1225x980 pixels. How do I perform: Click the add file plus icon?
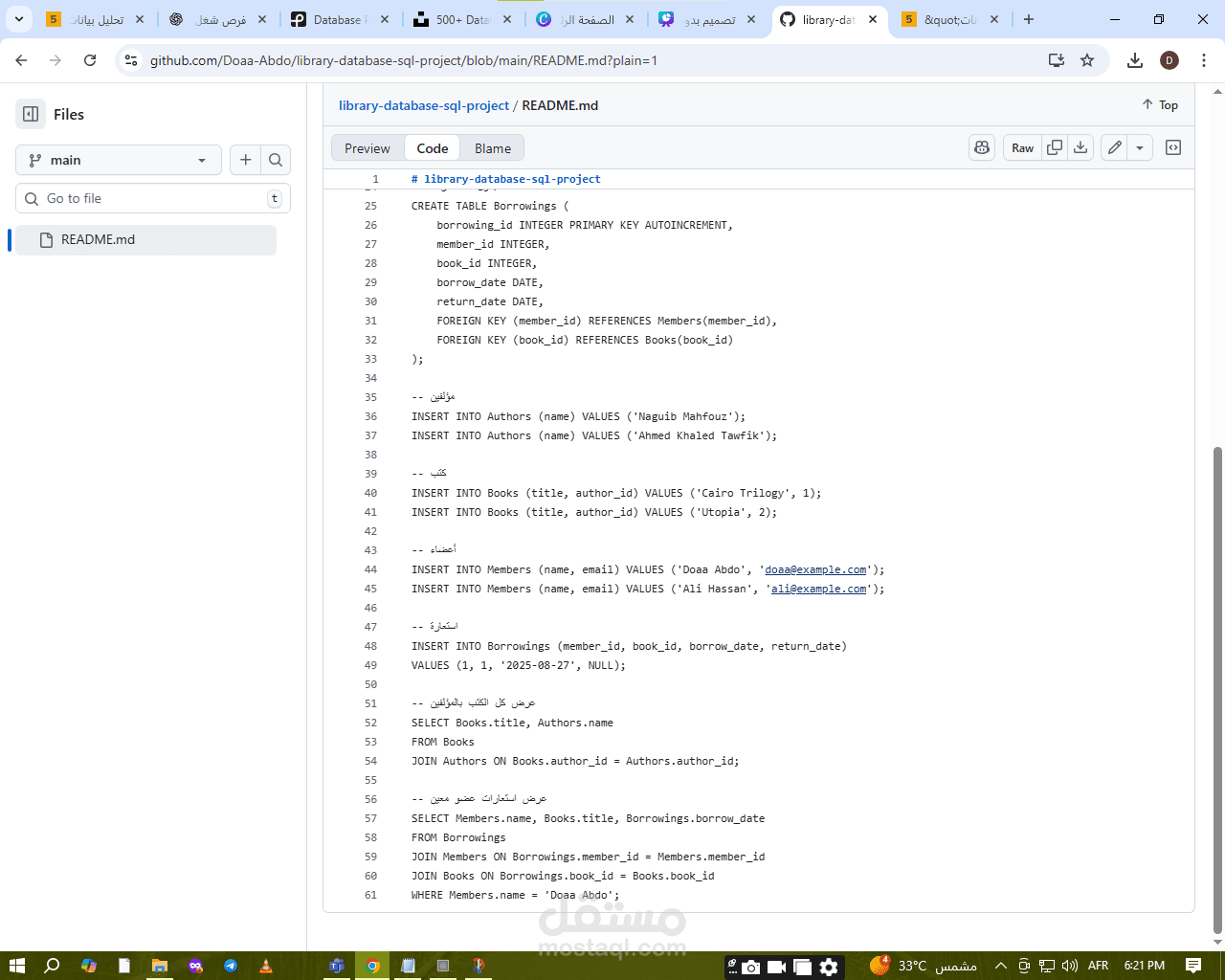pos(246,160)
